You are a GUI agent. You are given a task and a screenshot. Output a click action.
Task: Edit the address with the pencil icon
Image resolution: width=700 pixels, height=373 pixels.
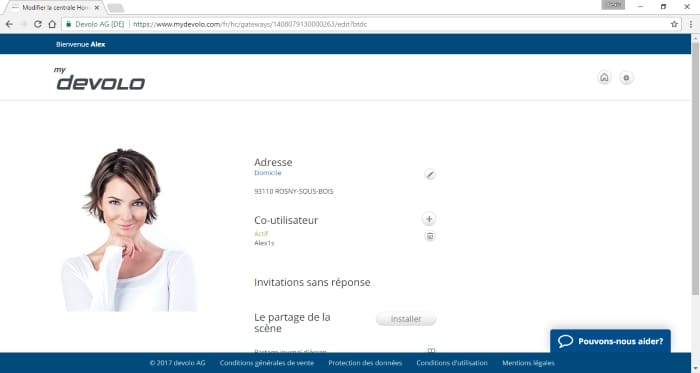(x=430, y=174)
